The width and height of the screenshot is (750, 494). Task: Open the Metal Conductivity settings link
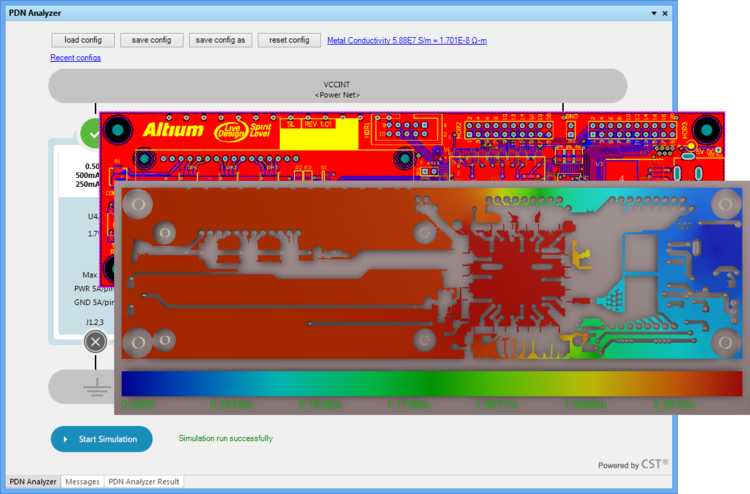(x=407, y=41)
